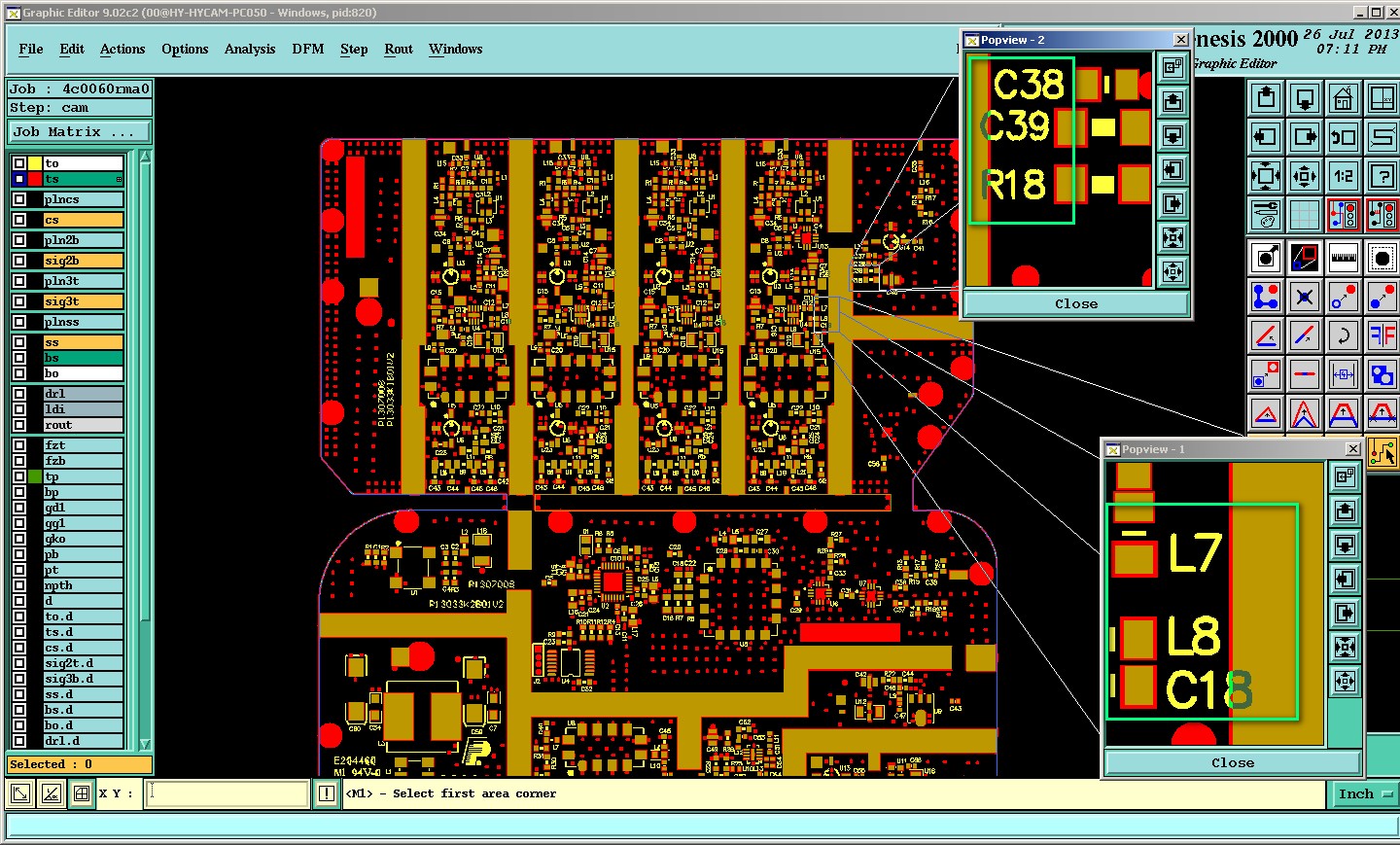Open the DFM menu
Viewport: 1400px width, 845px height.
[308, 49]
